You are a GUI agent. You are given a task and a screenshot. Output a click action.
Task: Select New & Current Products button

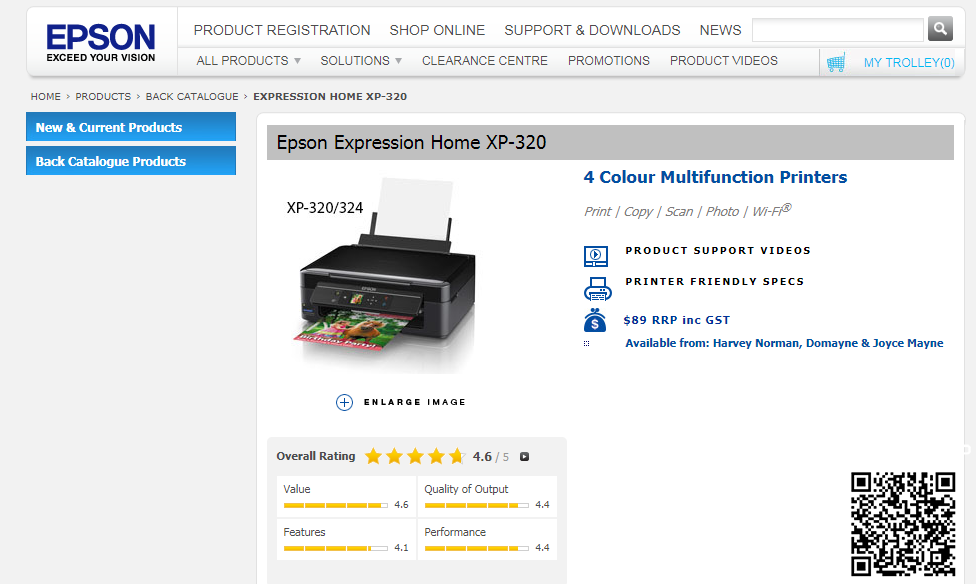[x=131, y=127]
